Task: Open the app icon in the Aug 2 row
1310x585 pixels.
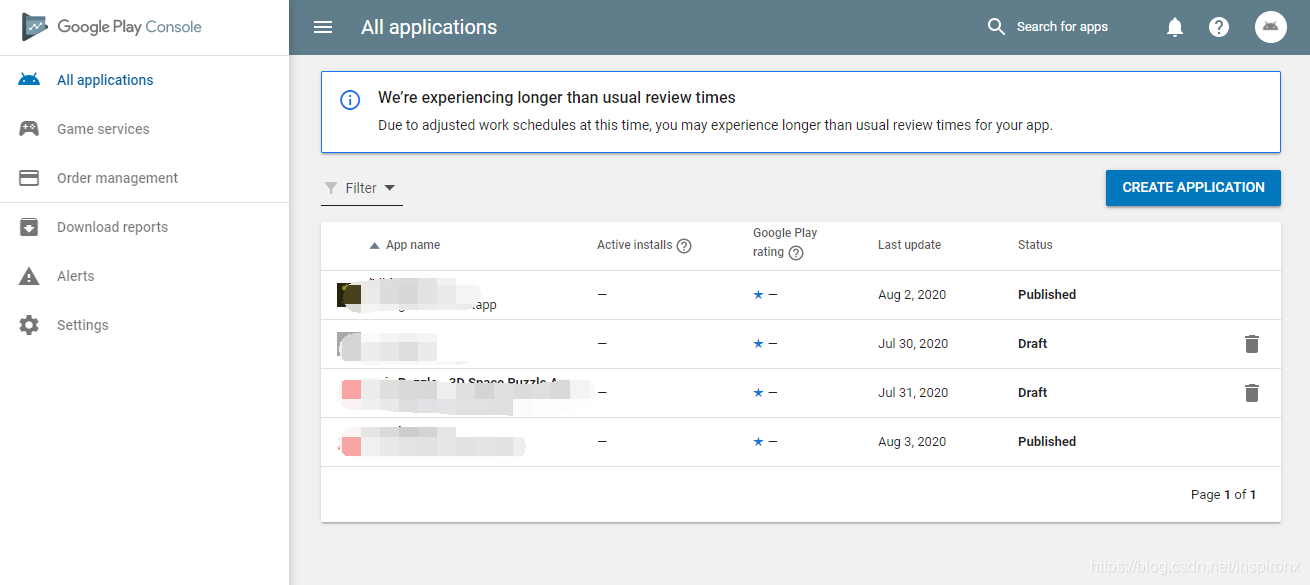Action: point(349,295)
